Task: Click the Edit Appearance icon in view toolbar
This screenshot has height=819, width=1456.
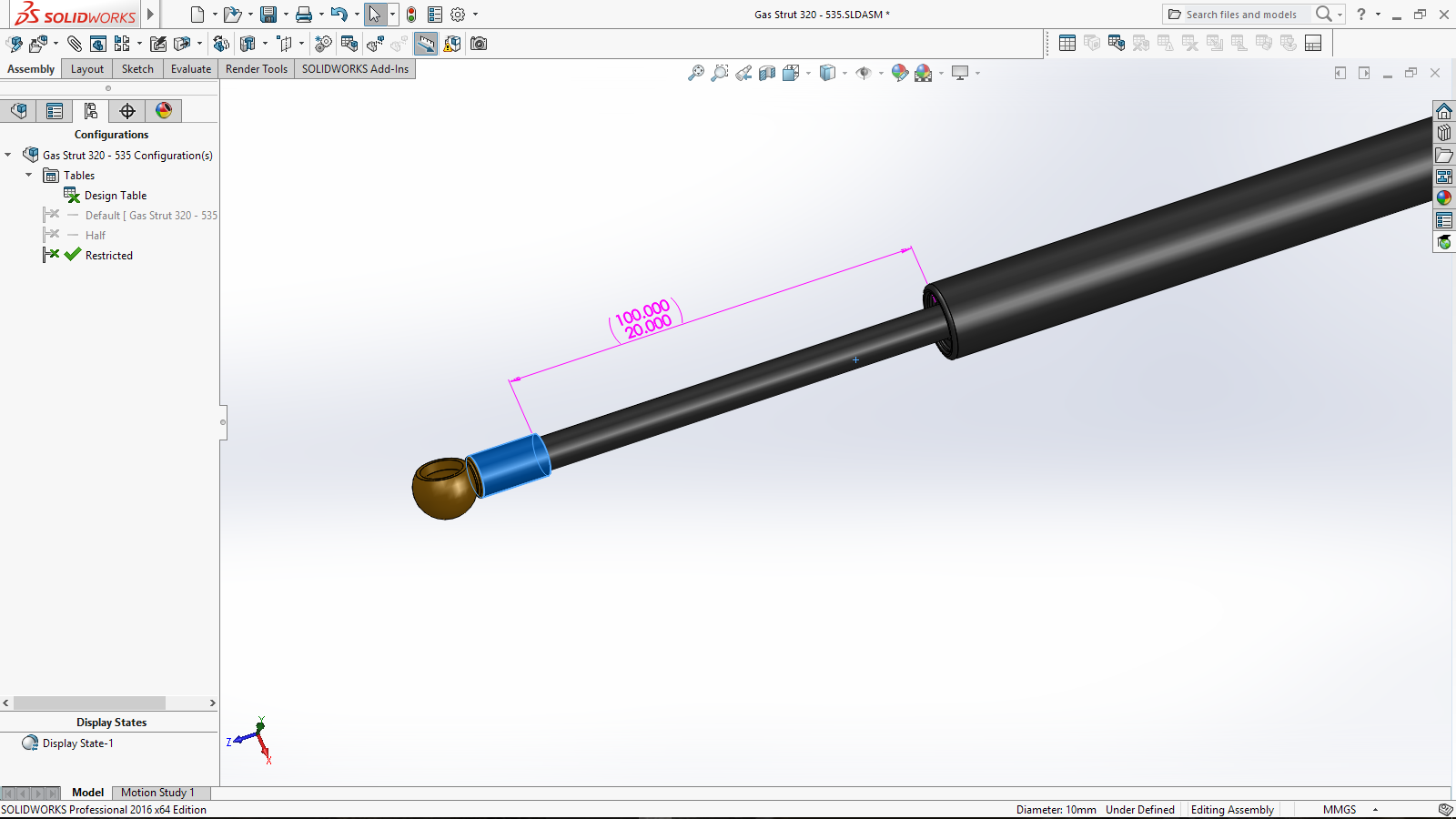Action: [x=900, y=73]
